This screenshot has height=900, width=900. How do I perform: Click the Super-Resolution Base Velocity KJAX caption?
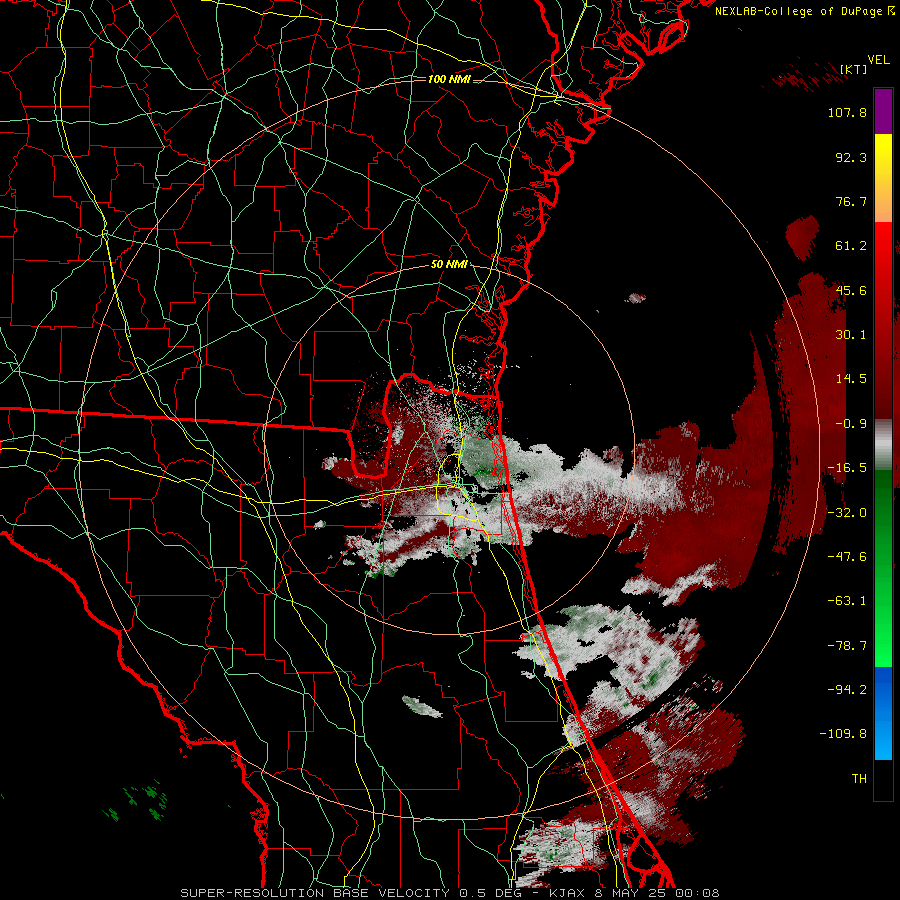(449, 893)
